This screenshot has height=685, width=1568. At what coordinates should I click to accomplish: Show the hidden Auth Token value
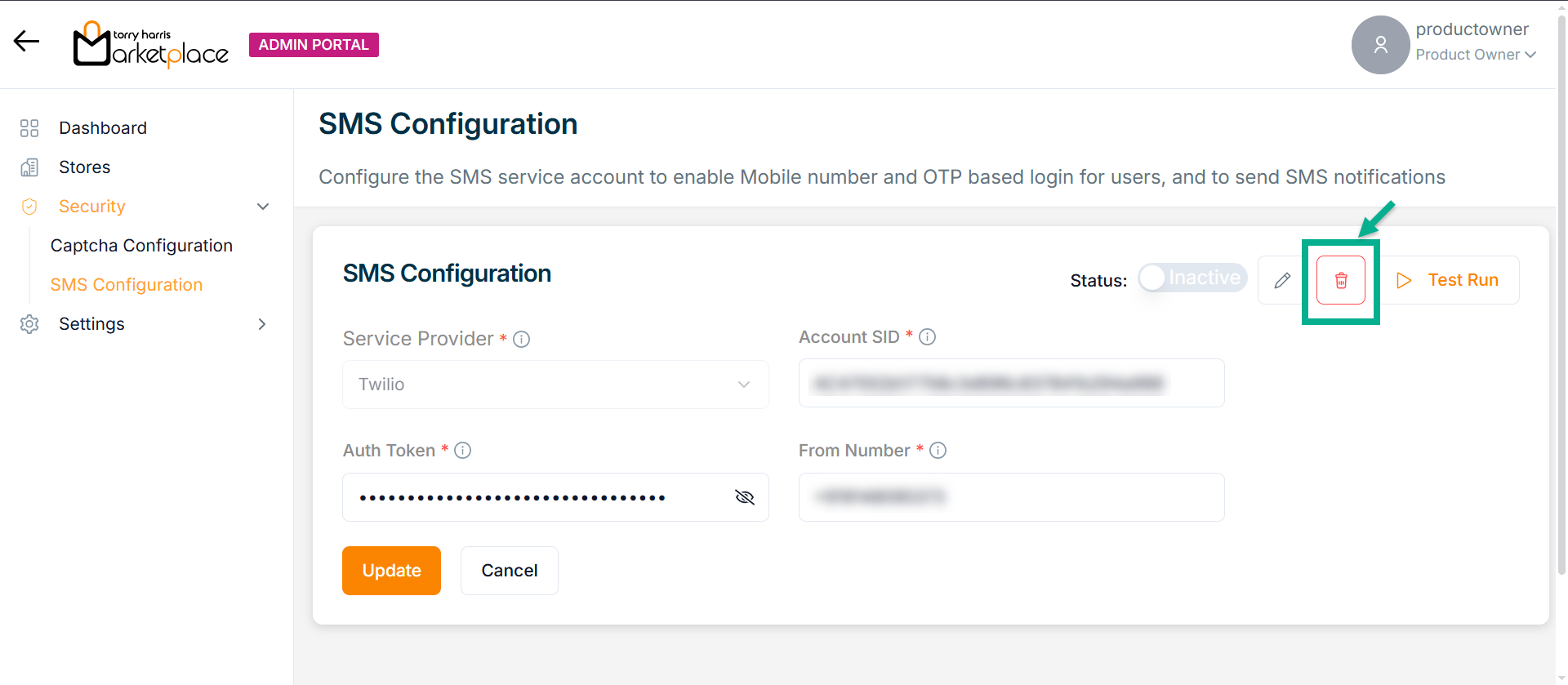coord(744,497)
